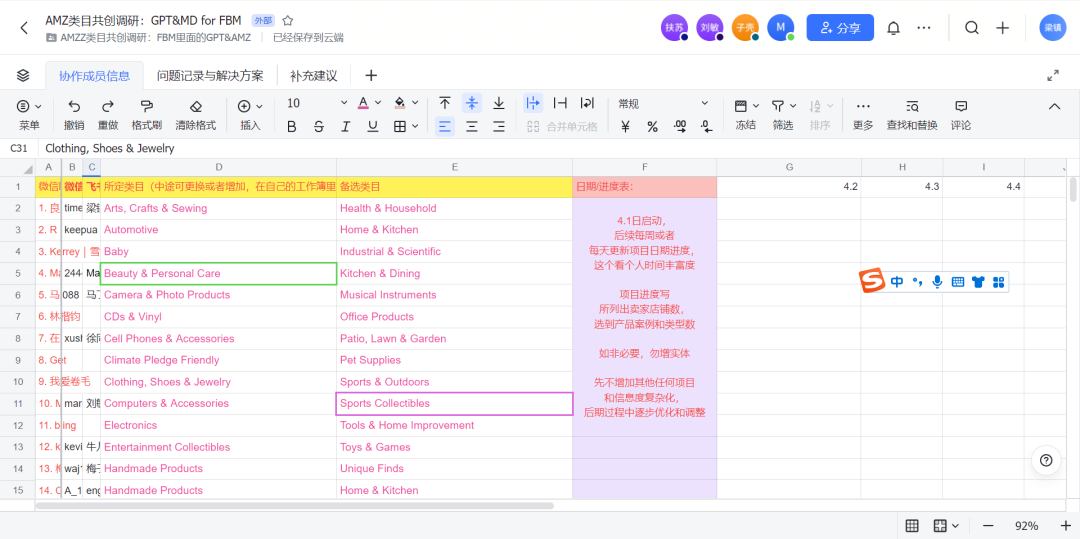
Task: Decrease decimal places
Action: (706, 126)
